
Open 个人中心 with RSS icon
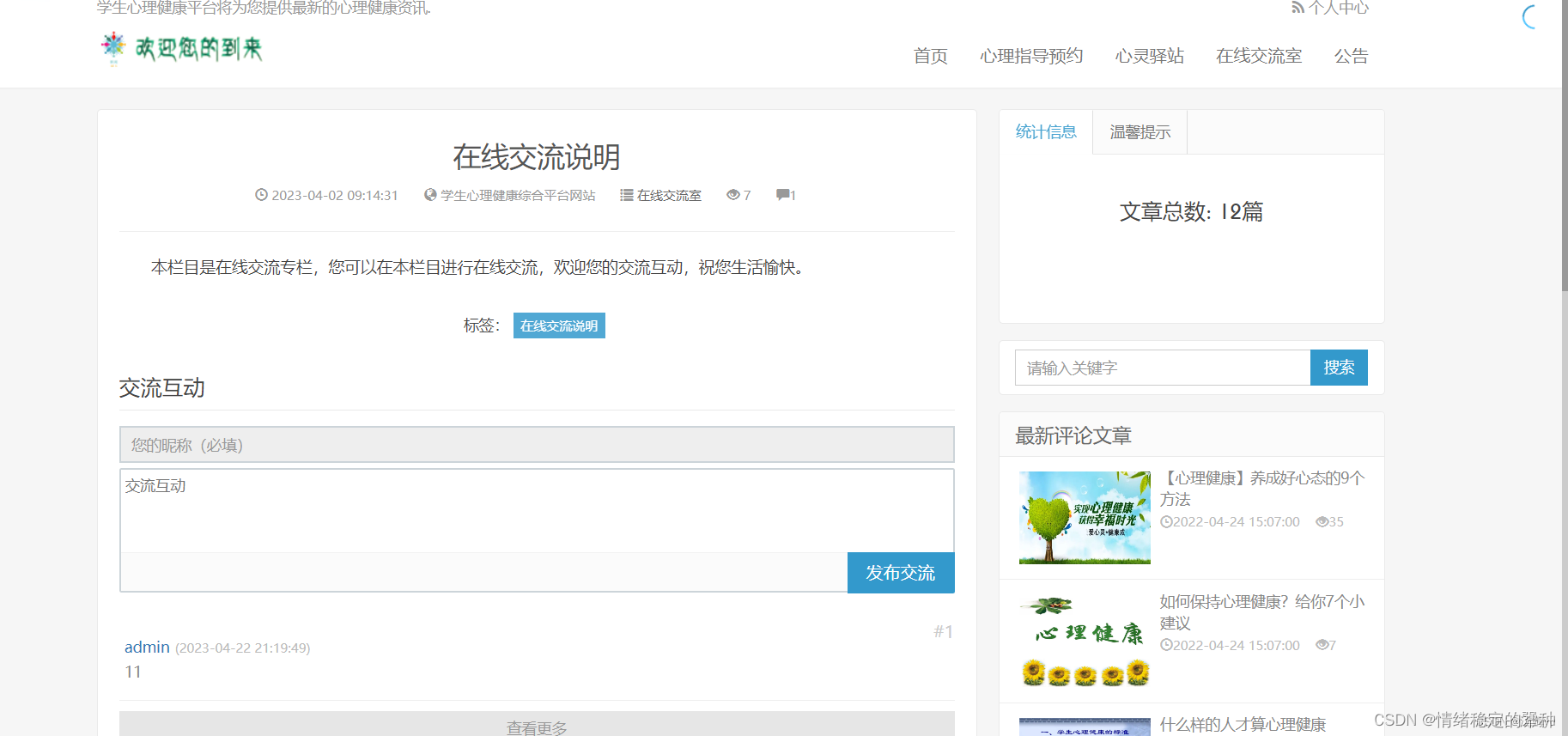click(x=1330, y=8)
